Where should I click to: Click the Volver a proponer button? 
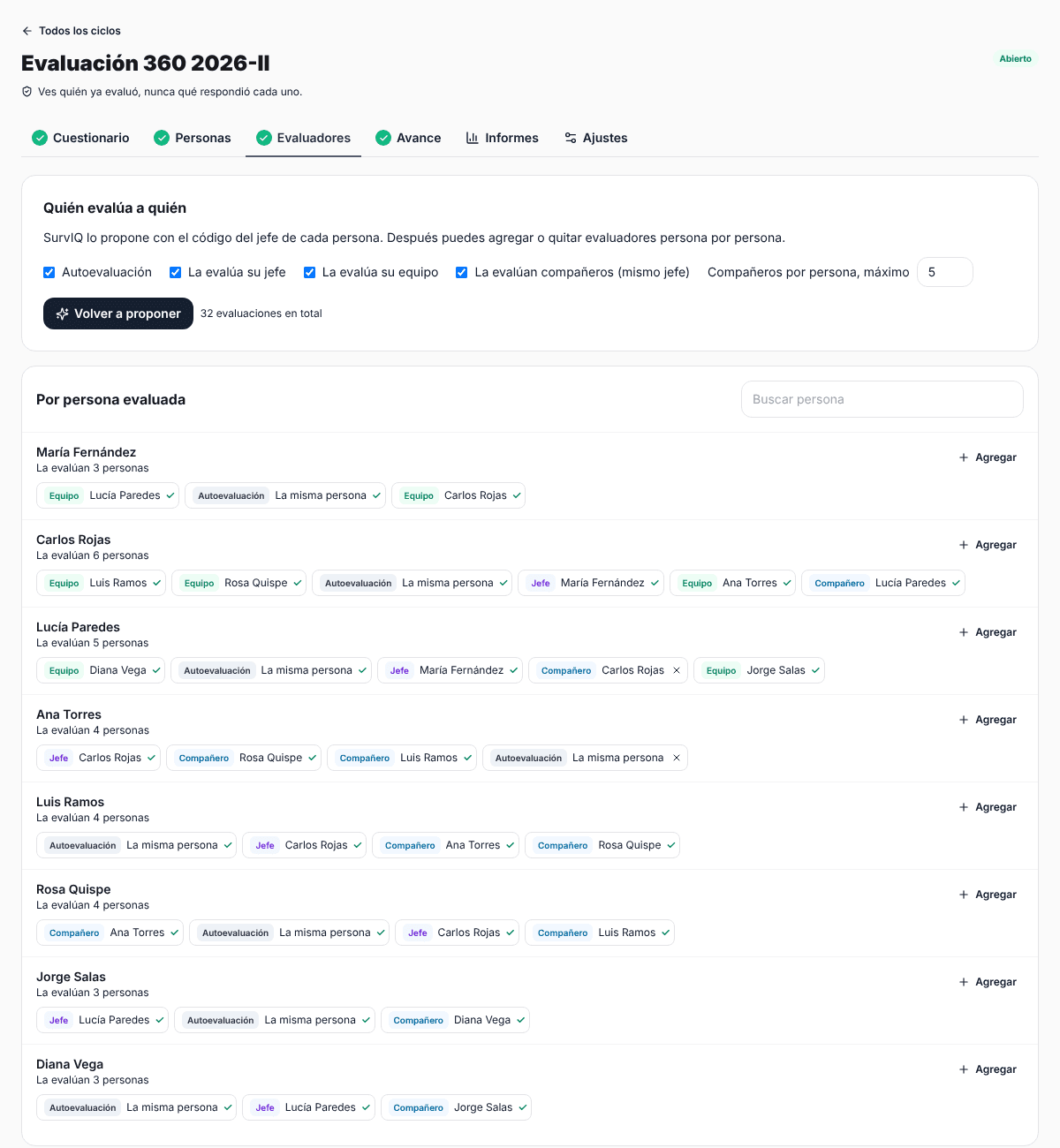(x=118, y=313)
